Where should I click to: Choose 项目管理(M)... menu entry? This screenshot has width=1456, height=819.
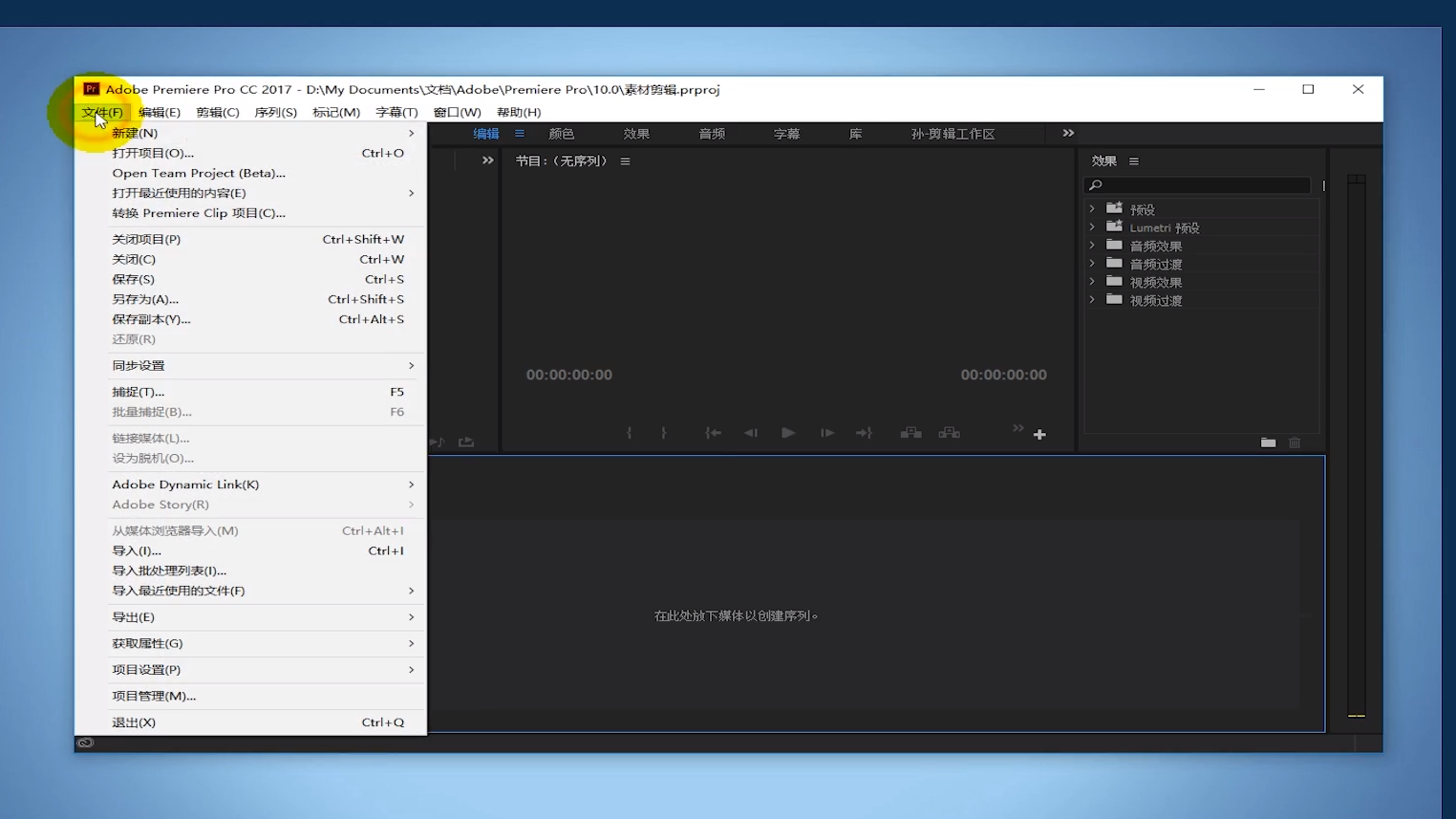tap(250, 696)
